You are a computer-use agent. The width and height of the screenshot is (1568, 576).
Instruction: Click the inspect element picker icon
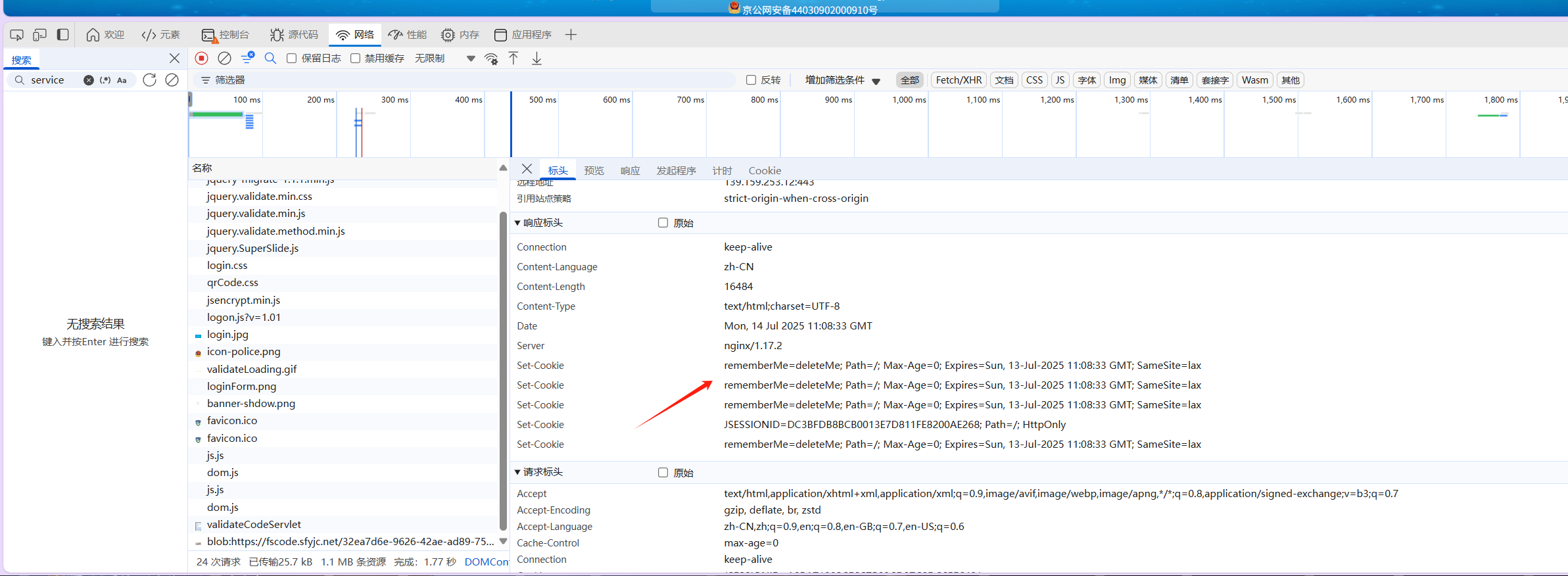pos(17,35)
